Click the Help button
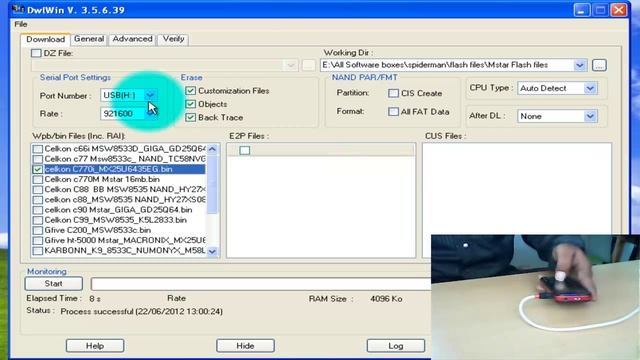The width and height of the screenshot is (640, 360). coord(95,346)
